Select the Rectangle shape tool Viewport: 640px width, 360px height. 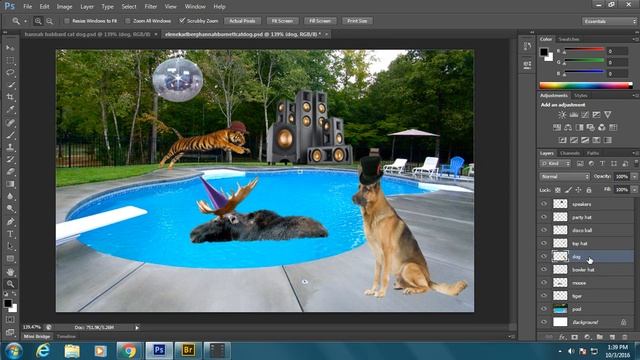pyautogui.click(x=10, y=259)
